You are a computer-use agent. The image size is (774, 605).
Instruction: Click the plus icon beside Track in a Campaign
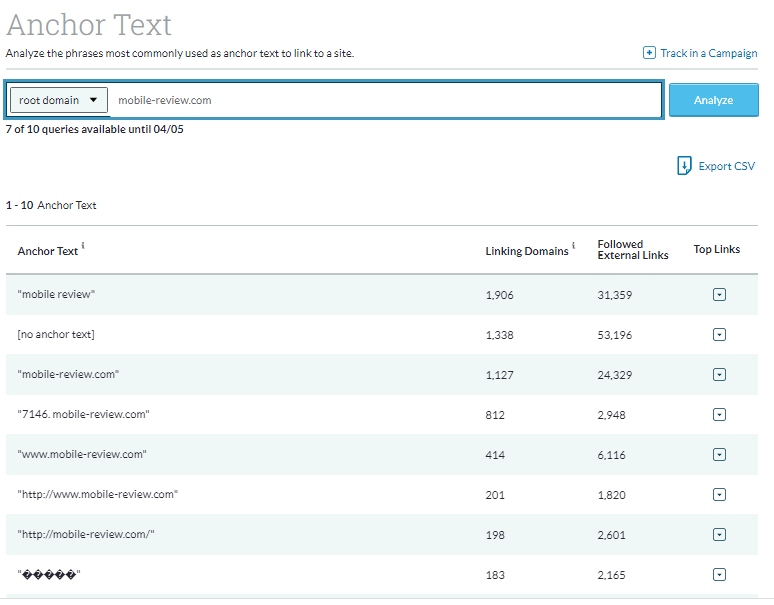649,52
